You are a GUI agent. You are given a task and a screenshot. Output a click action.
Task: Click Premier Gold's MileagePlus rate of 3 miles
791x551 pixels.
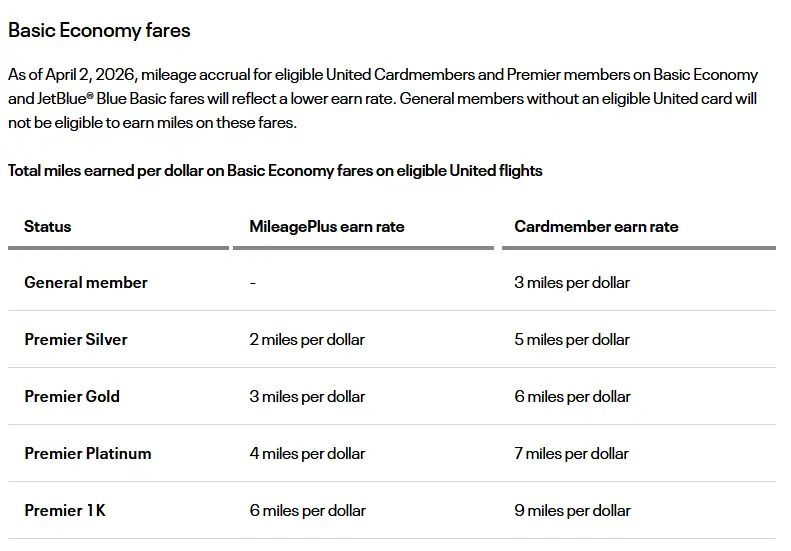pos(307,397)
